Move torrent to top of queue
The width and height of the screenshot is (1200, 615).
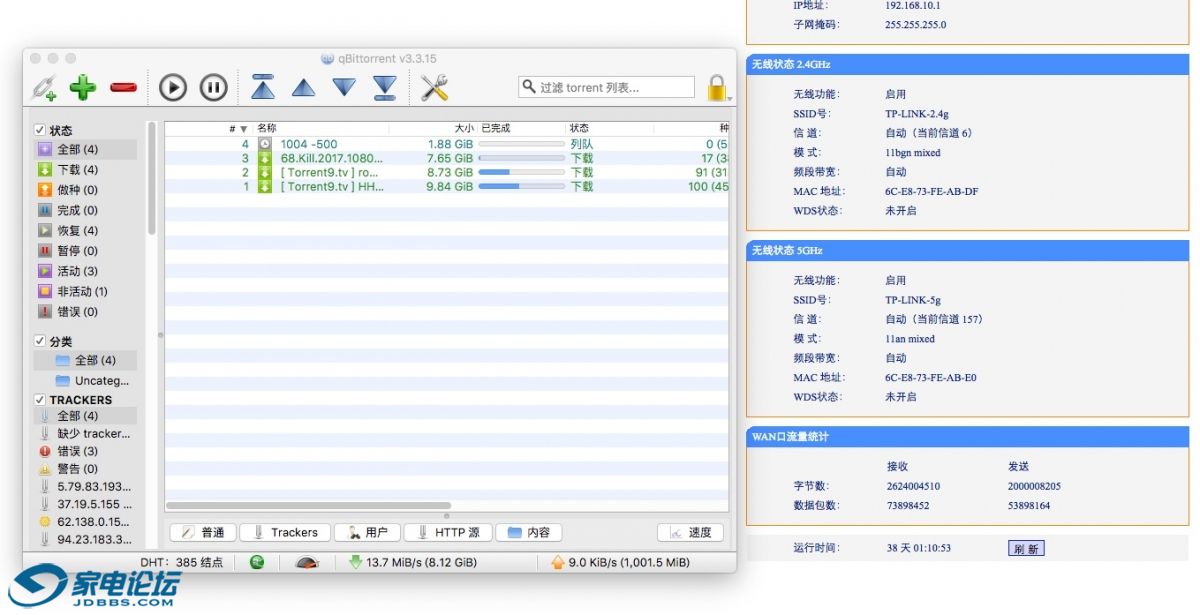coord(263,87)
